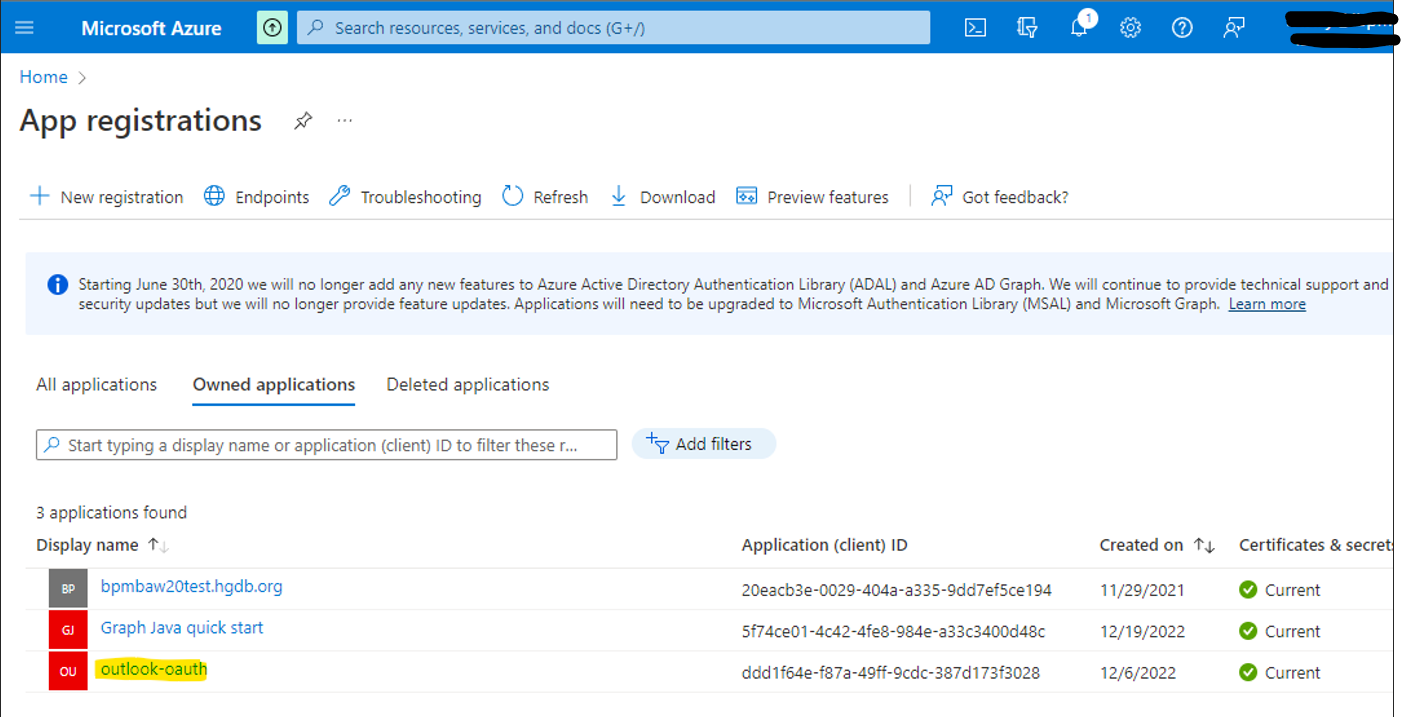This screenshot has width=1401, height=717.
Task: Click Current status for Graph Java row
Action: pos(1280,631)
